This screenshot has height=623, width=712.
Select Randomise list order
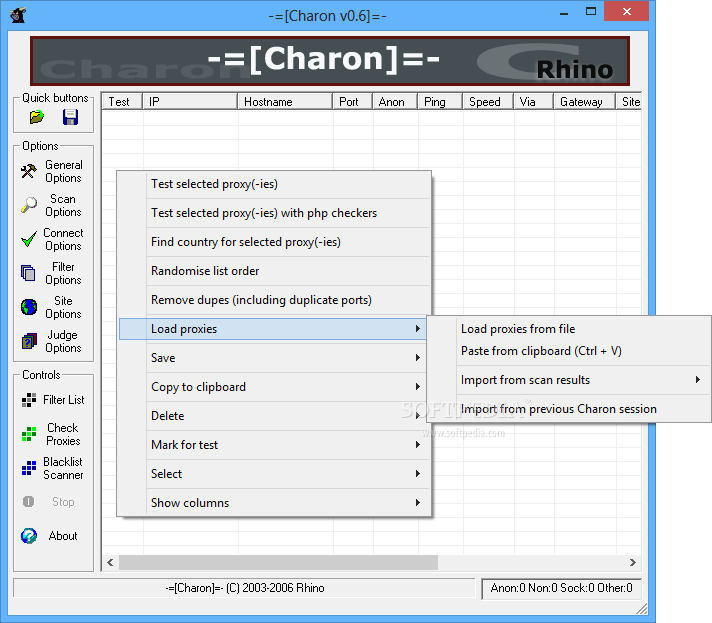click(x=274, y=271)
